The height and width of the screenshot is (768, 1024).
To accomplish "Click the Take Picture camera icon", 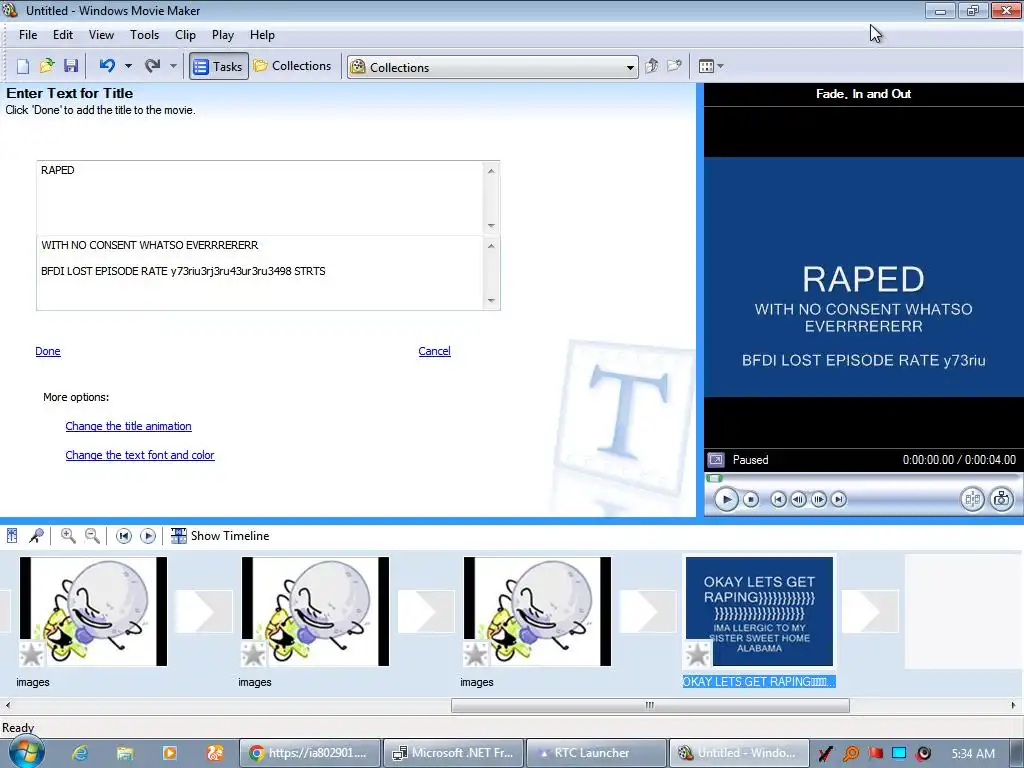I will point(1001,500).
